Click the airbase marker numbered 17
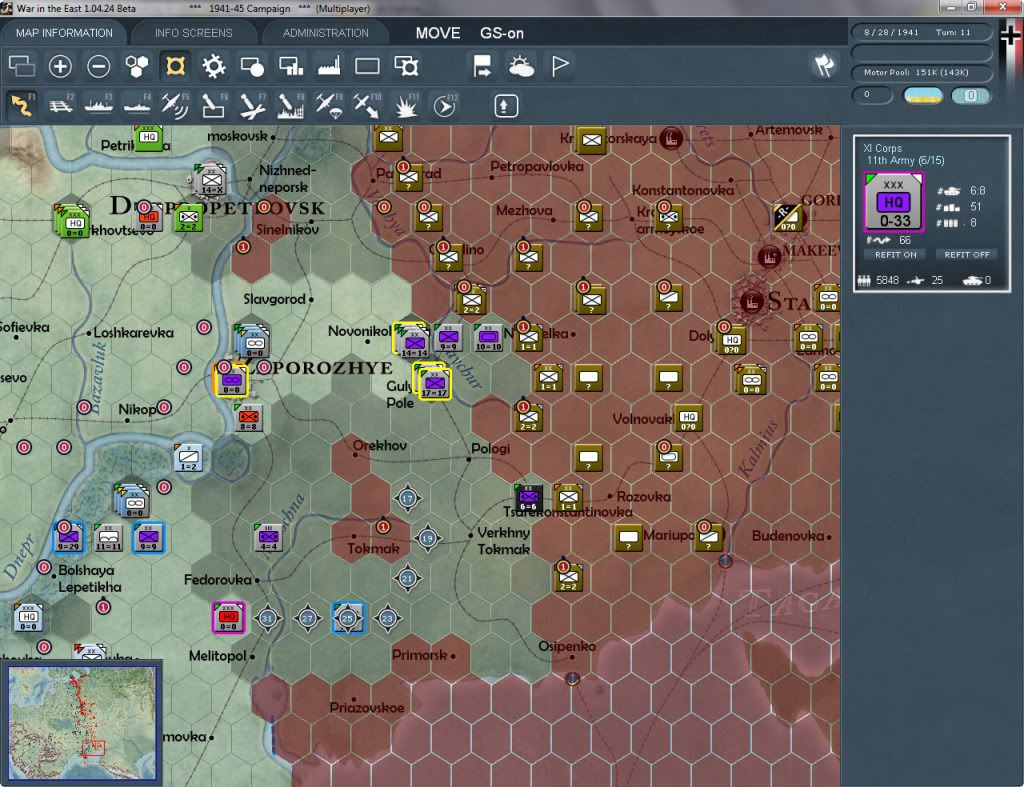Viewport: 1024px width, 787px height. pos(408,498)
